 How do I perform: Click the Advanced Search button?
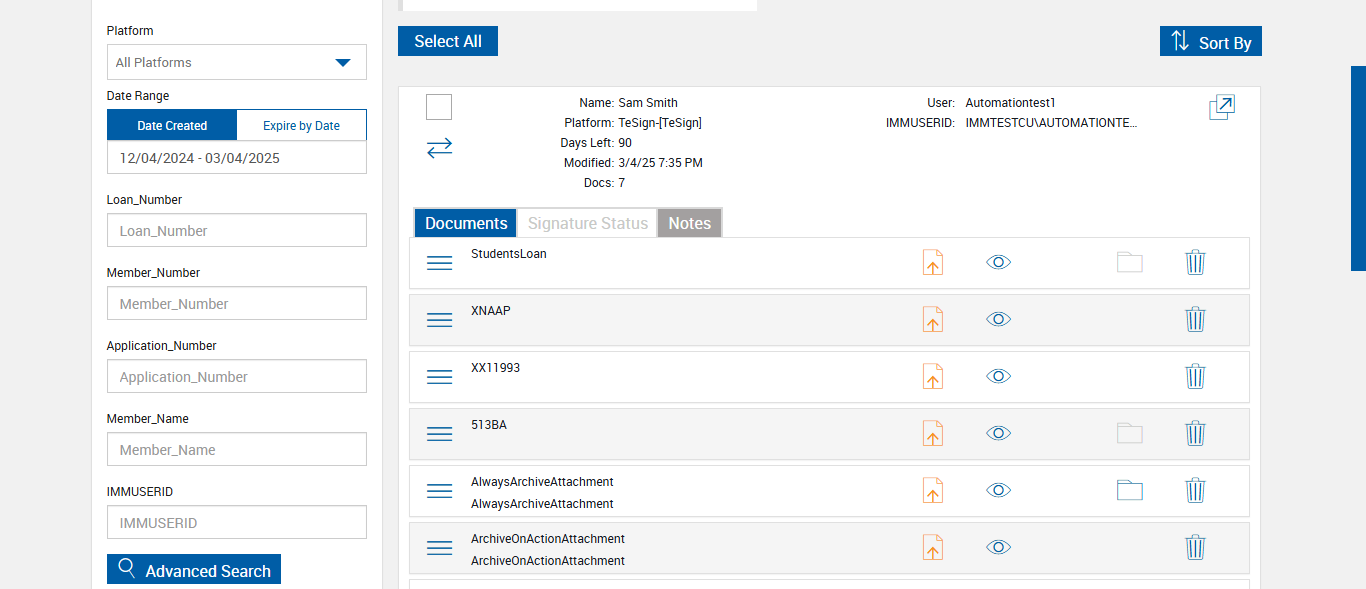coord(194,570)
